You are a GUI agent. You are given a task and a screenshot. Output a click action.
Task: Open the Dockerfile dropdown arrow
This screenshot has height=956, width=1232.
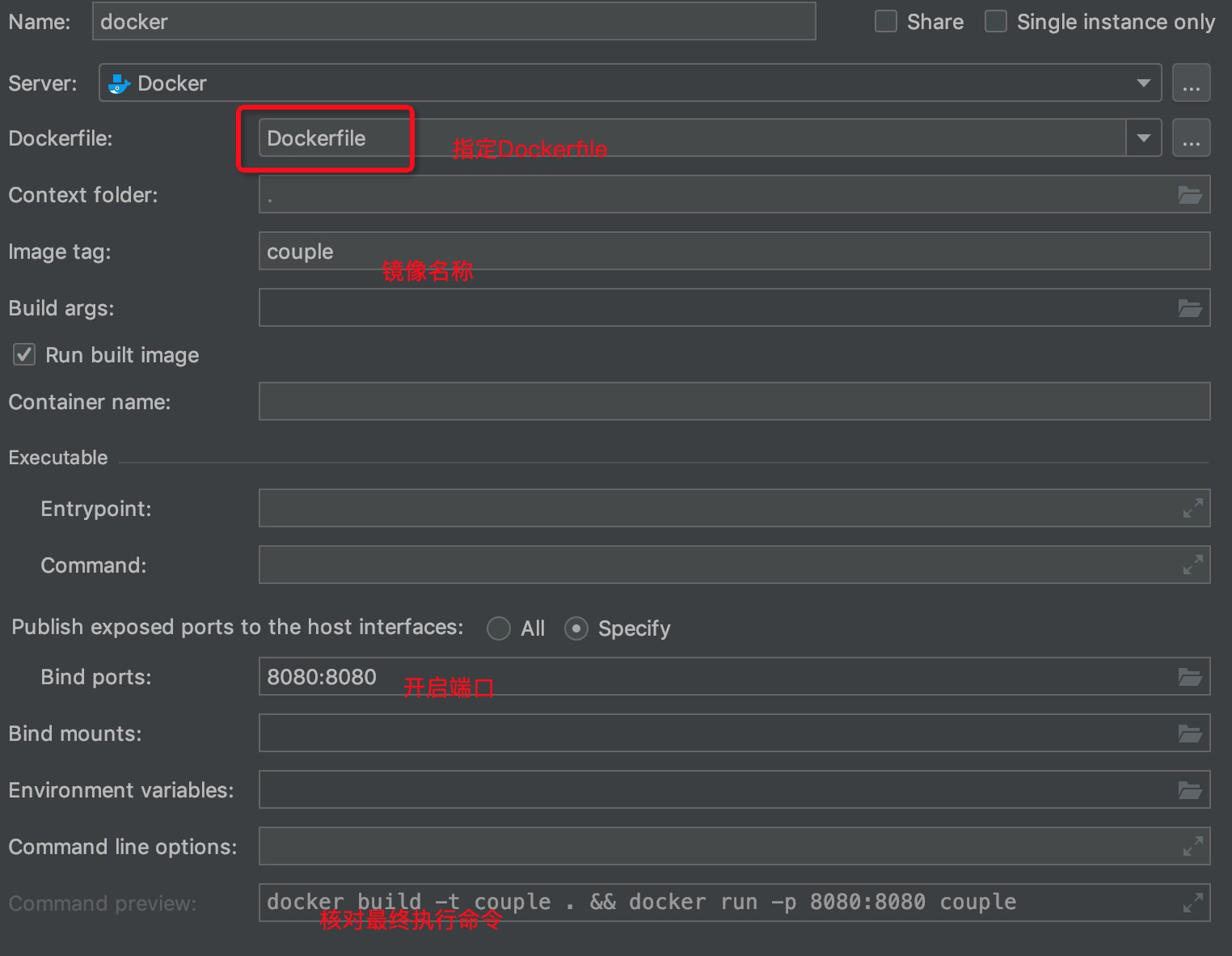pyautogui.click(x=1143, y=138)
